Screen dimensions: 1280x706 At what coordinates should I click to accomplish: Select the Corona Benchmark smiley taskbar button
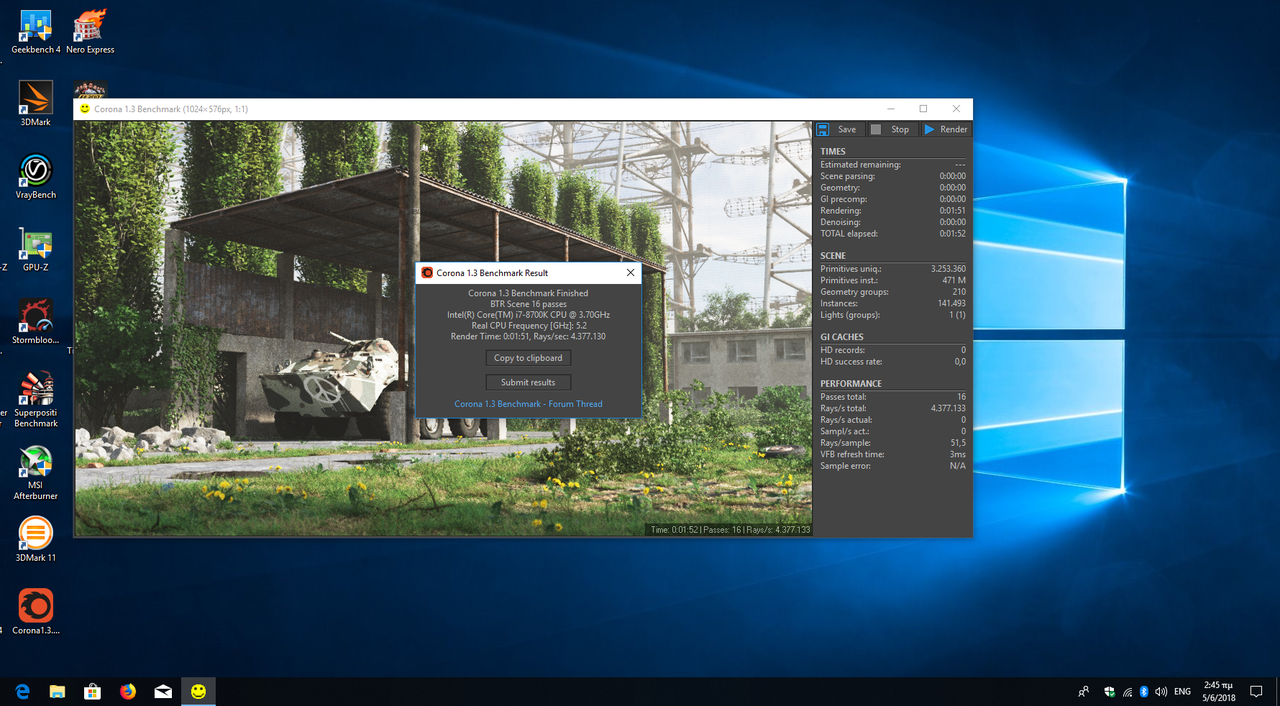click(x=199, y=691)
